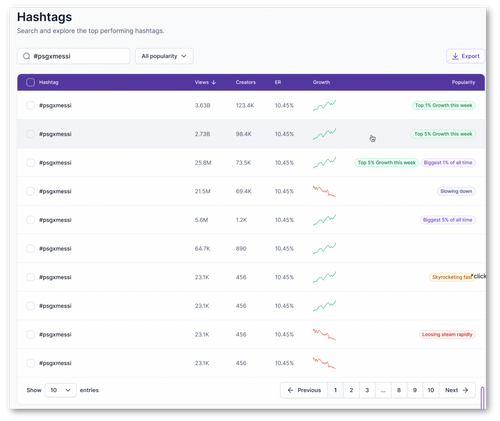This screenshot has height=421, width=500.
Task: Click the Biggest 5% of all time badge
Action: 448,220
